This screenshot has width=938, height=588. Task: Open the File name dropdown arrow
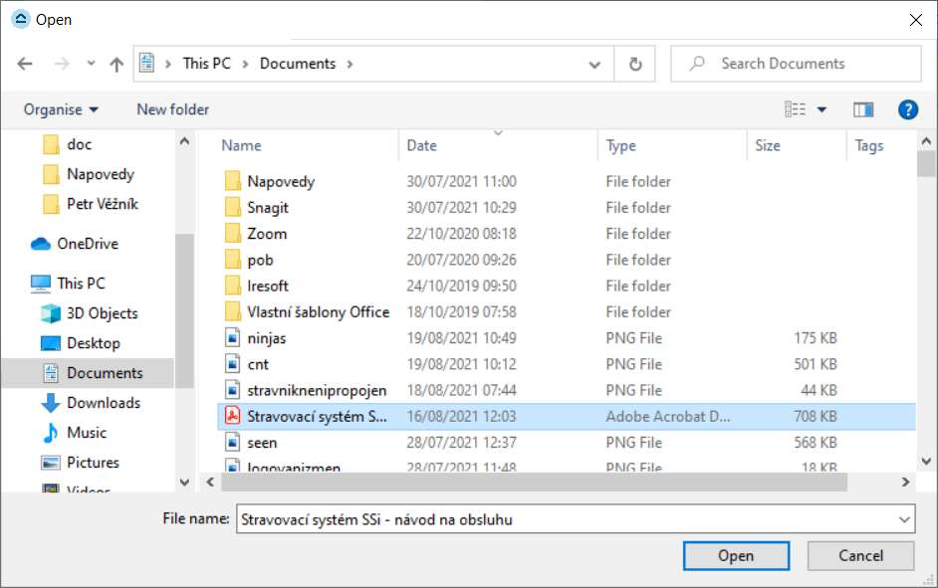coord(904,519)
